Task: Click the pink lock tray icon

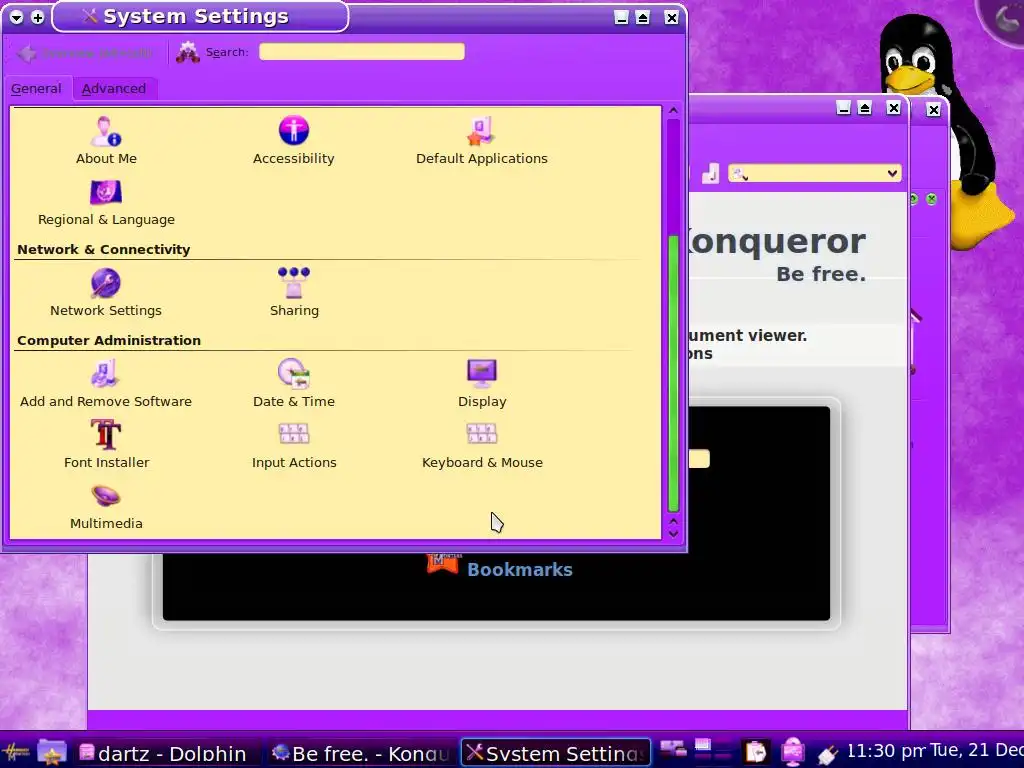Action: click(x=792, y=752)
